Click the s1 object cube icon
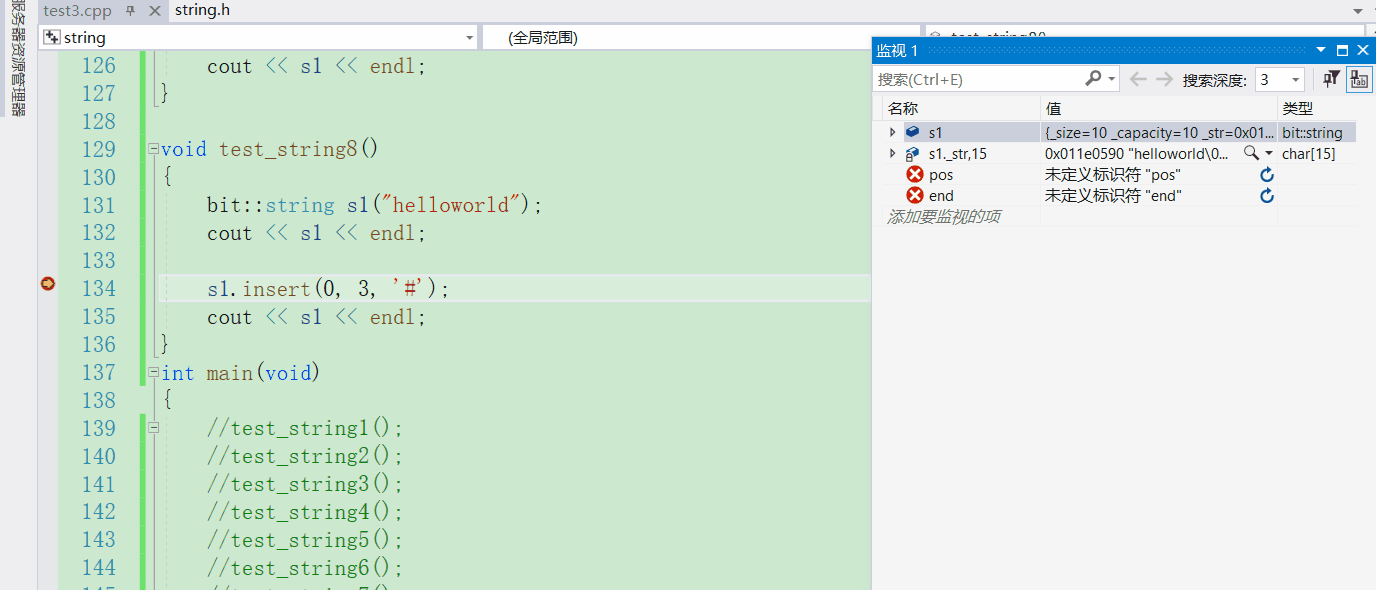This screenshot has height=590, width=1376. (912, 132)
